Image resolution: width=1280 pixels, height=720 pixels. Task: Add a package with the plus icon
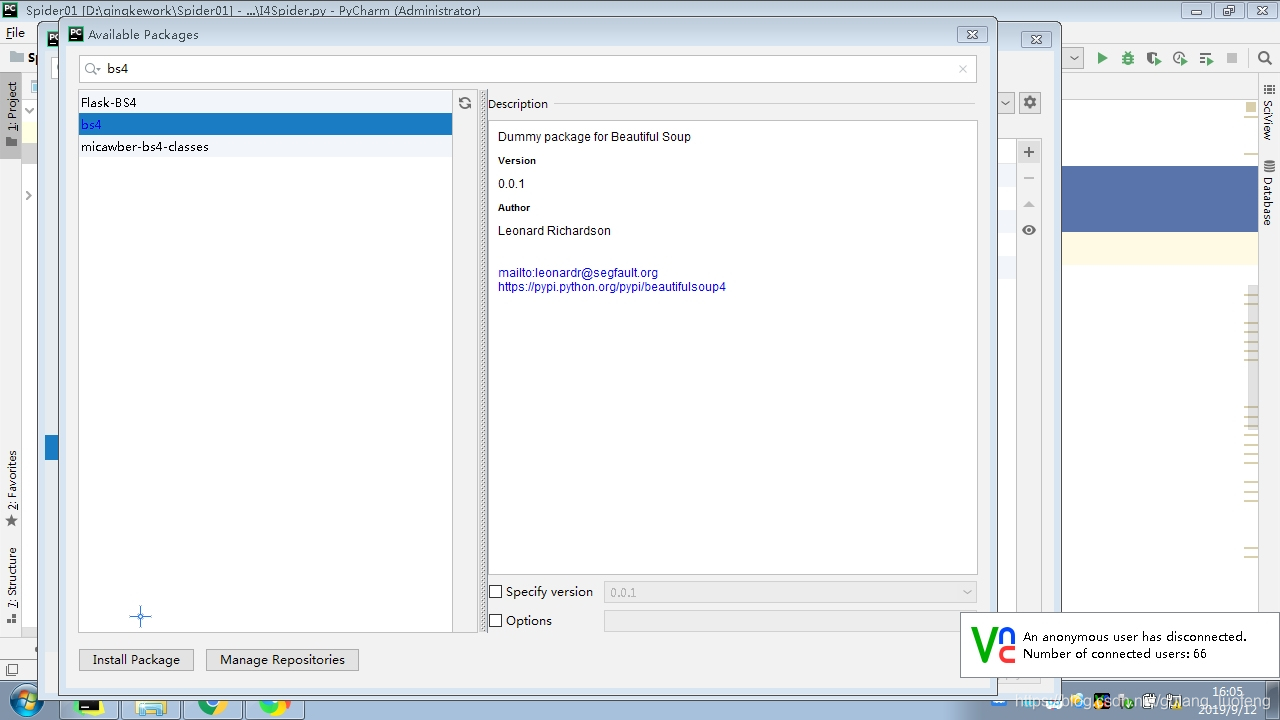1029,152
